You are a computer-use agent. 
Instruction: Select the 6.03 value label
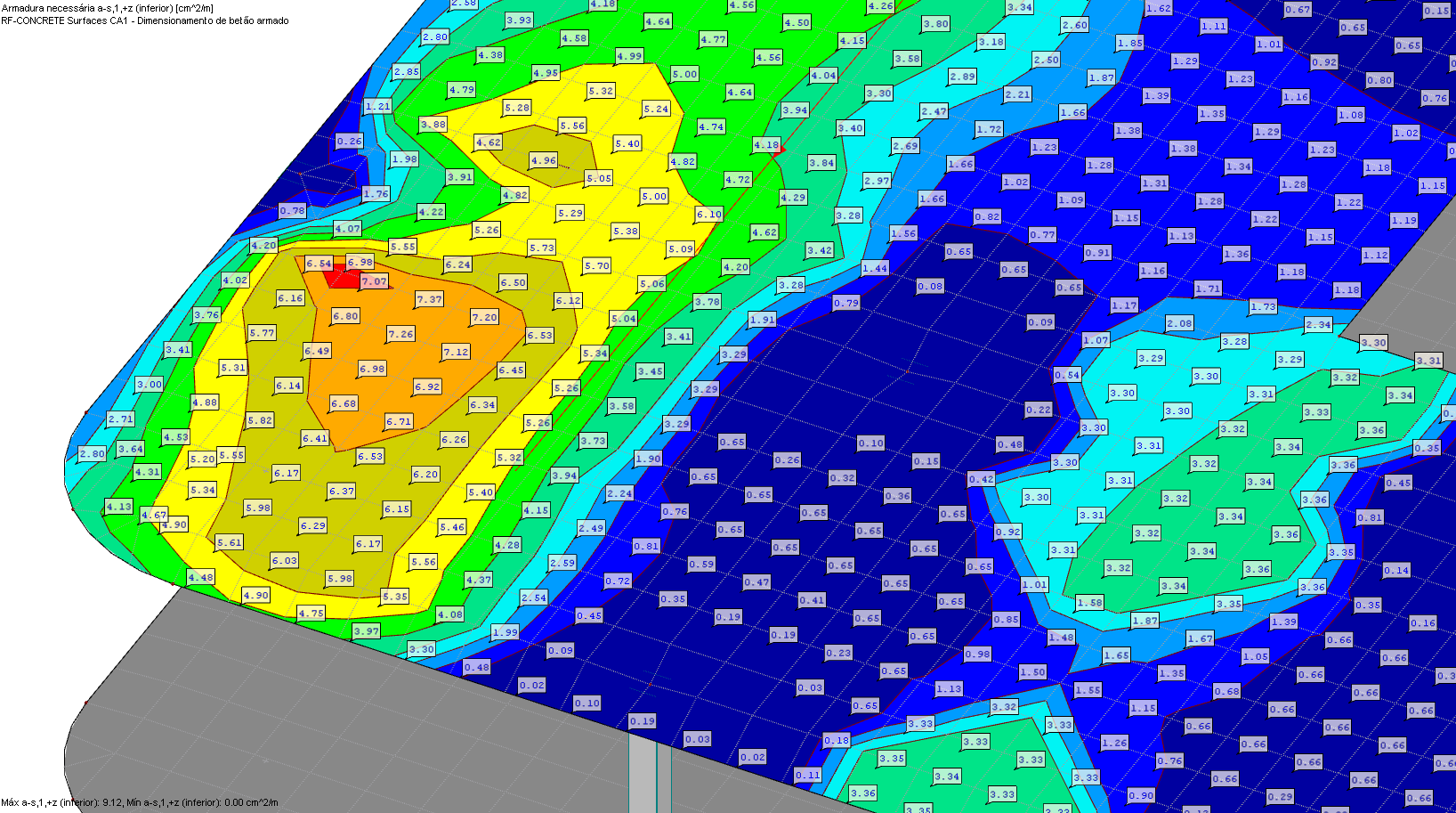click(x=286, y=560)
